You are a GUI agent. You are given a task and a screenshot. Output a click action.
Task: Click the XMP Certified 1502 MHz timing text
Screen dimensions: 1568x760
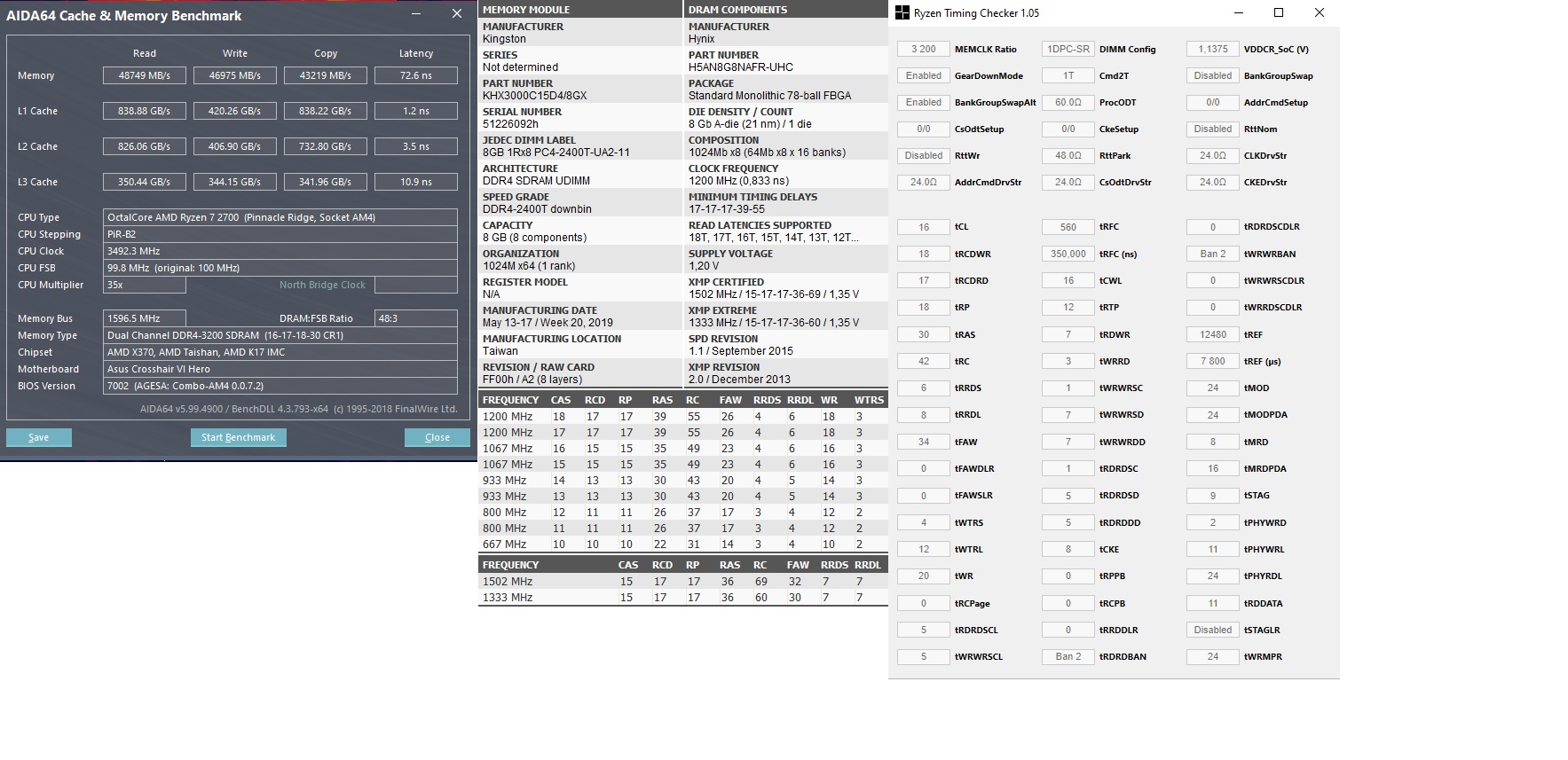[774, 294]
